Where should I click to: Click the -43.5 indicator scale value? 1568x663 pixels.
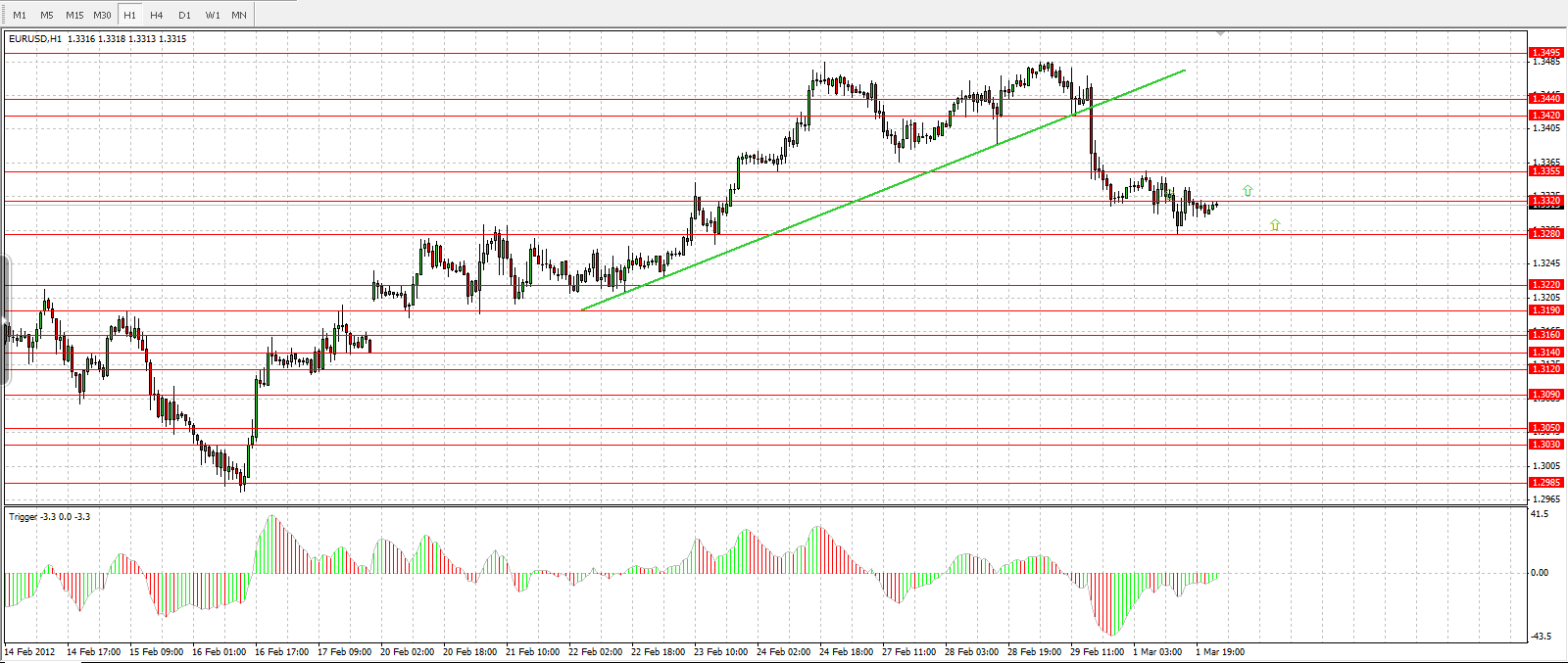point(1540,637)
